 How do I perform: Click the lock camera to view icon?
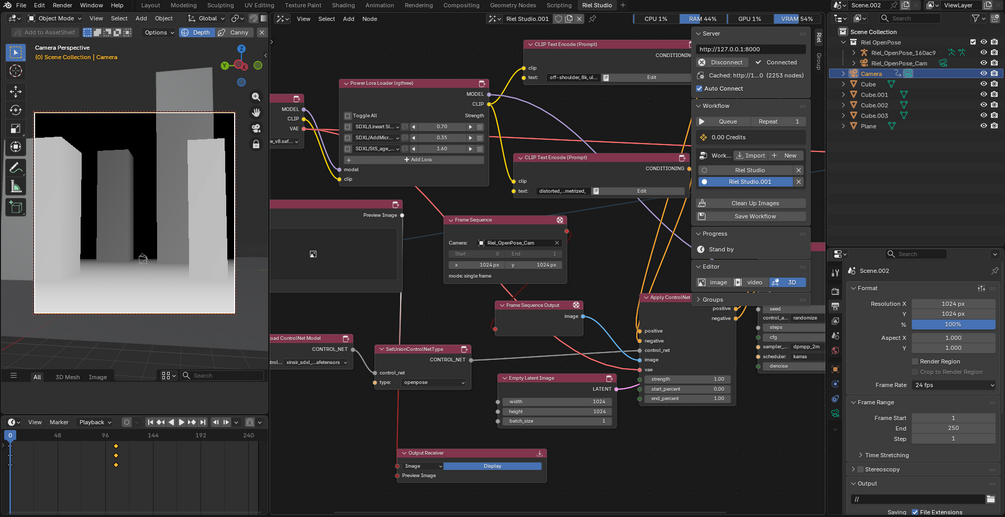click(256, 144)
